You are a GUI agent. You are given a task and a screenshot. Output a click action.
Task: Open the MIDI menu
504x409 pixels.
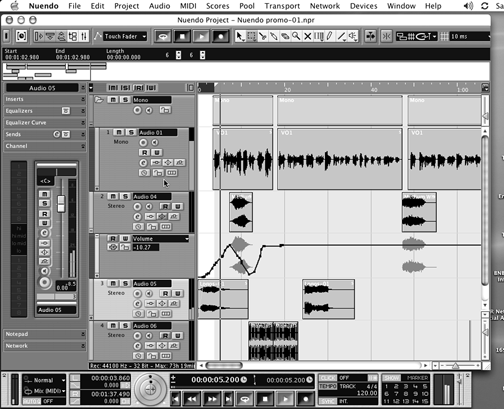coord(188,6)
